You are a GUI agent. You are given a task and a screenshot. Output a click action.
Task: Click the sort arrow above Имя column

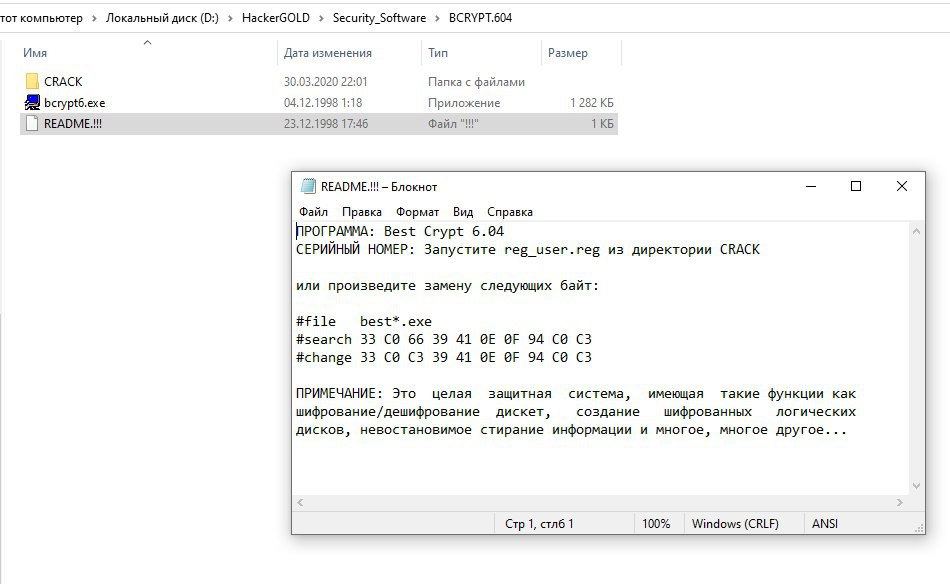tap(147, 42)
